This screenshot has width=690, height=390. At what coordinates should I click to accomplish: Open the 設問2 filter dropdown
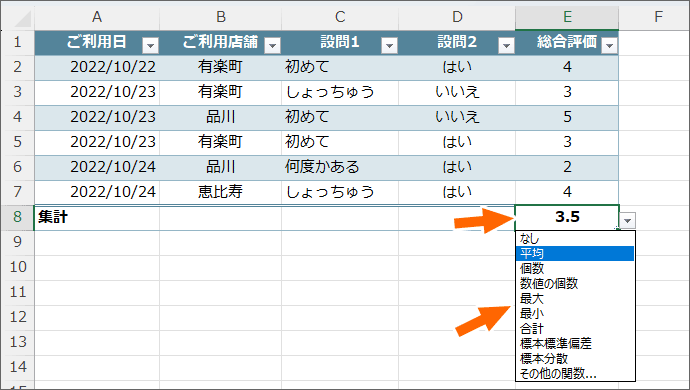[506, 45]
